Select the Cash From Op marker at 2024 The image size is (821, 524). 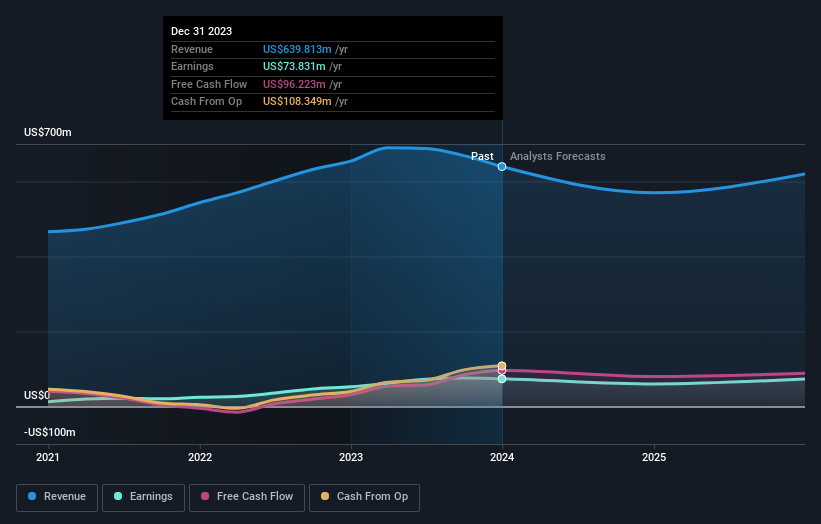pyautogui.click(x=502, y=366)
